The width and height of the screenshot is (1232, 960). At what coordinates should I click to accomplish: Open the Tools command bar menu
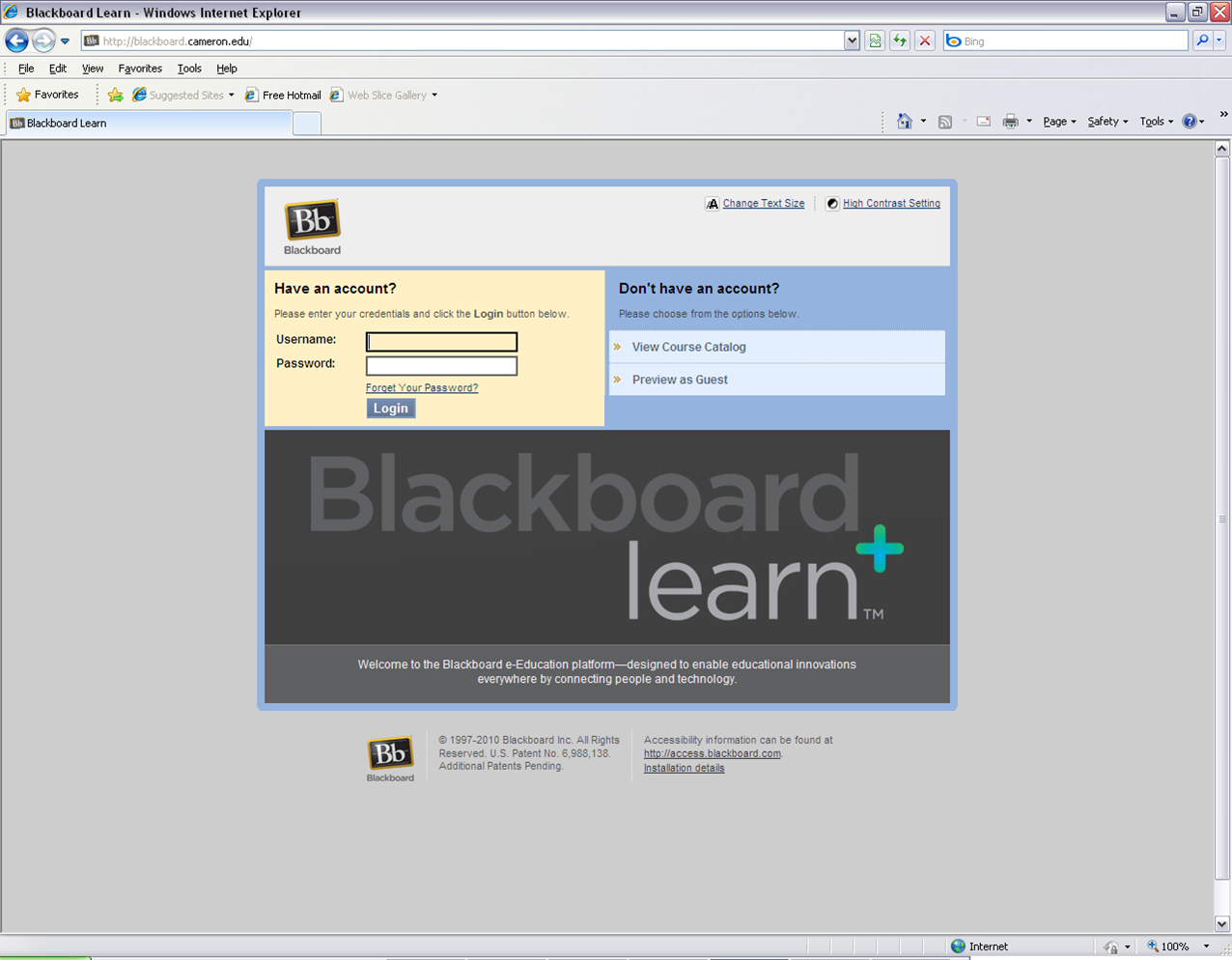pyautogui.click(x=1156, y=122)
